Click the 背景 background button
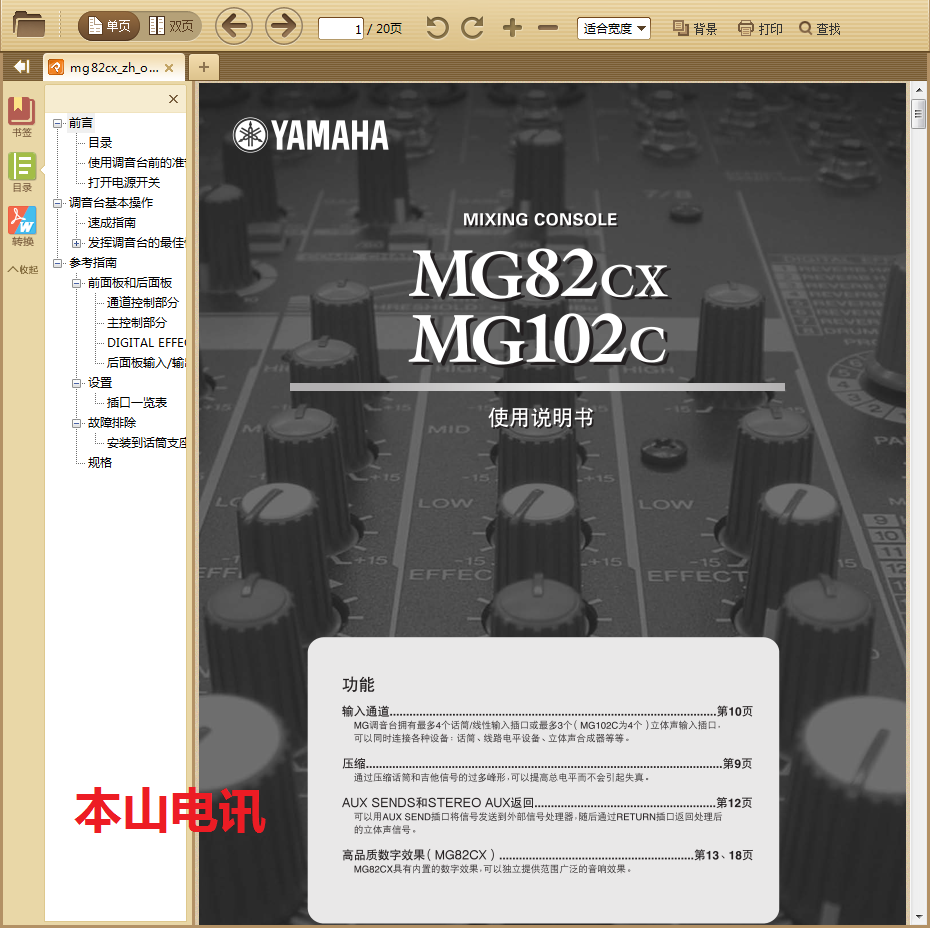Viewport: 930px width, 928px height. [695, 28]
